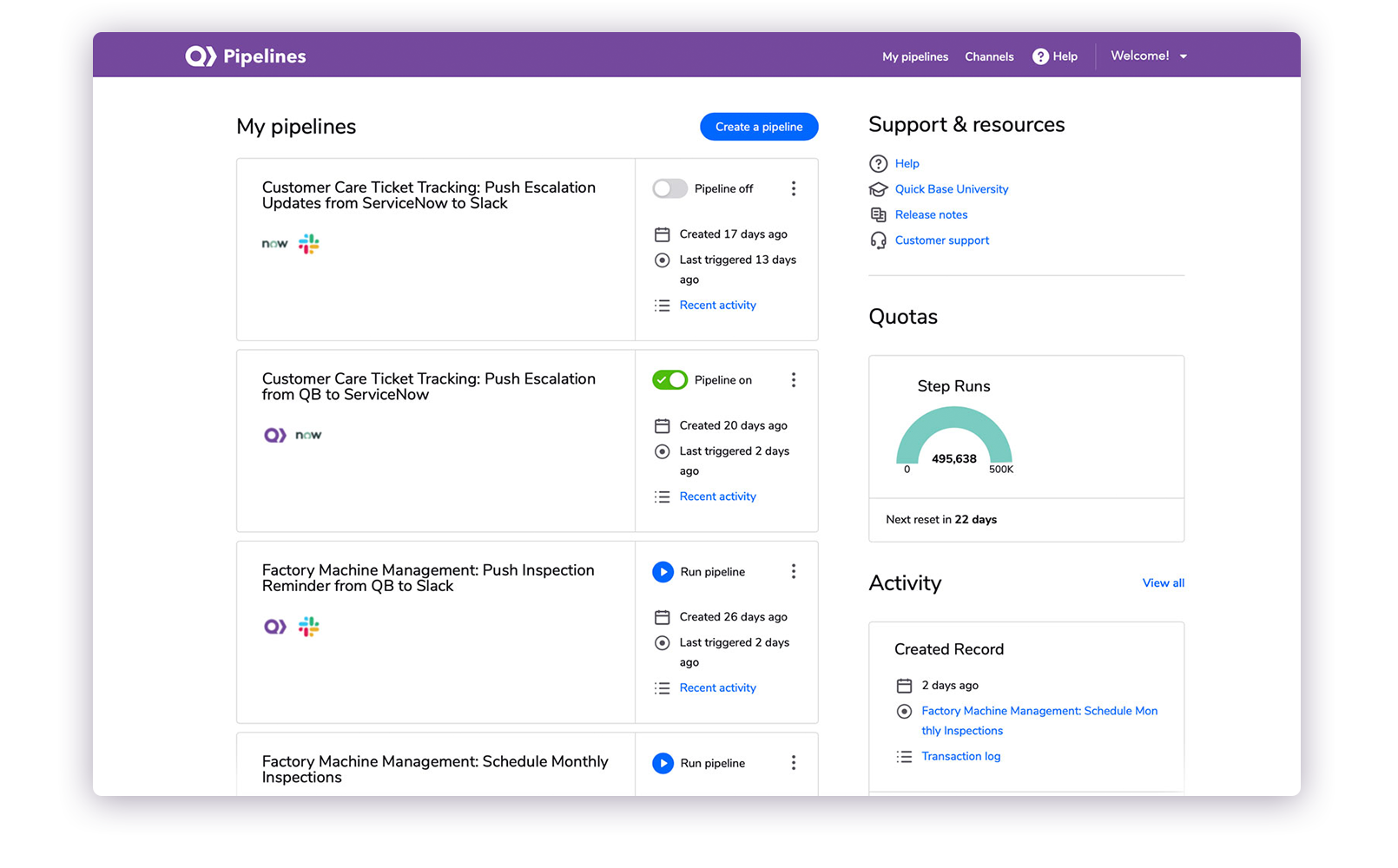Open Recent activity for Push Inspection Reminder pipeline
Image resolution: width=1398 pixels, height=868 pixels.
click(x=717, y=688)
